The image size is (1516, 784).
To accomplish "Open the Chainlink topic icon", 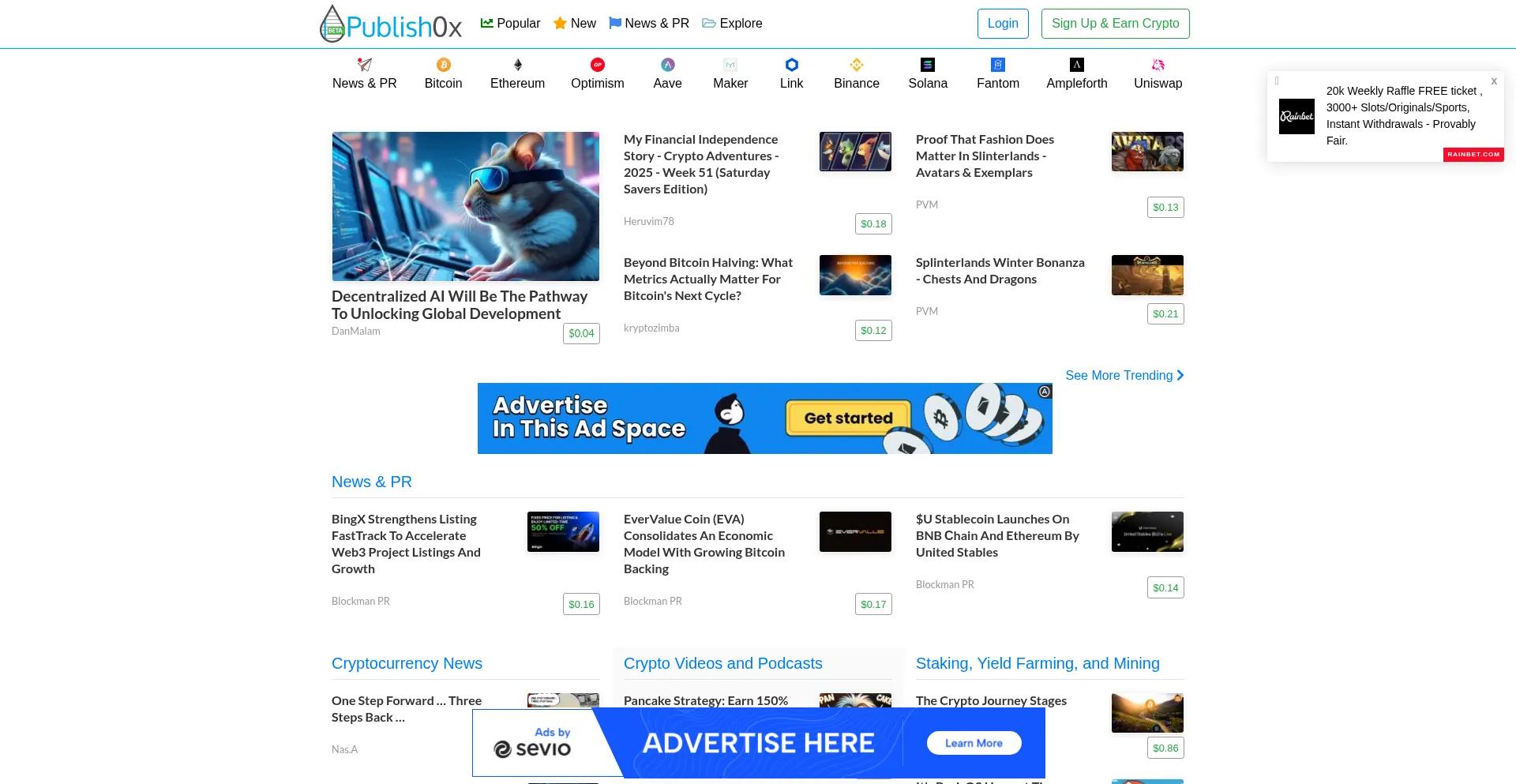I will (791, 65).
